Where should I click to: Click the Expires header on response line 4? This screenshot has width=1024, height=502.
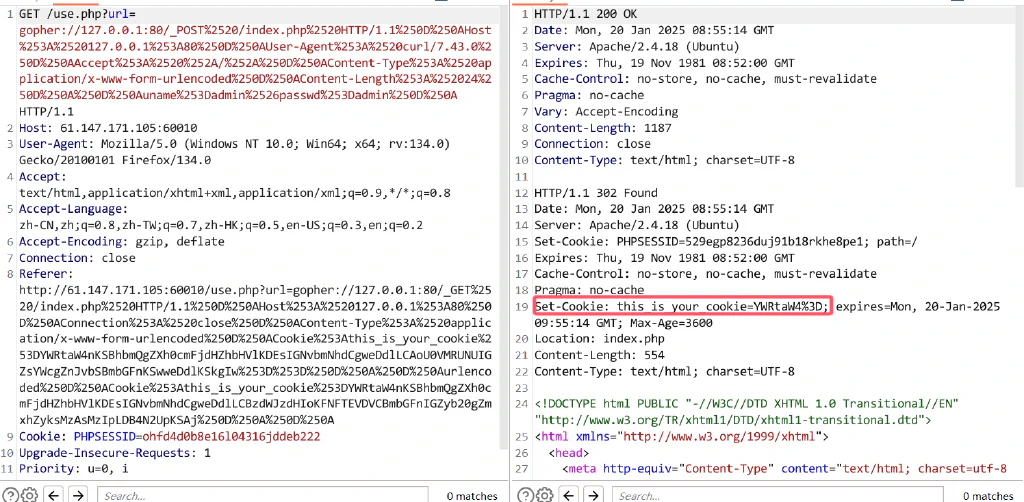pos(664,63)
